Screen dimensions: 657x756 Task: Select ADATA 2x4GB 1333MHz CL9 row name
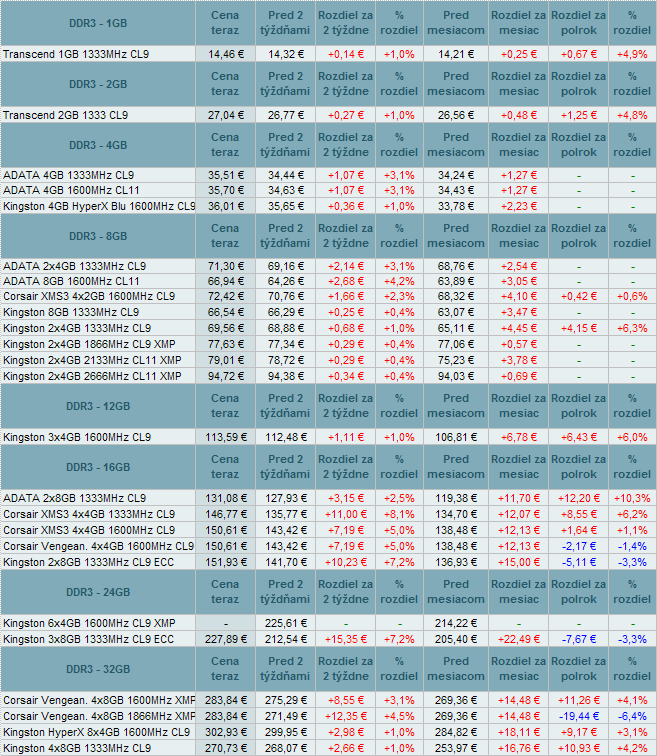[75, 266]
